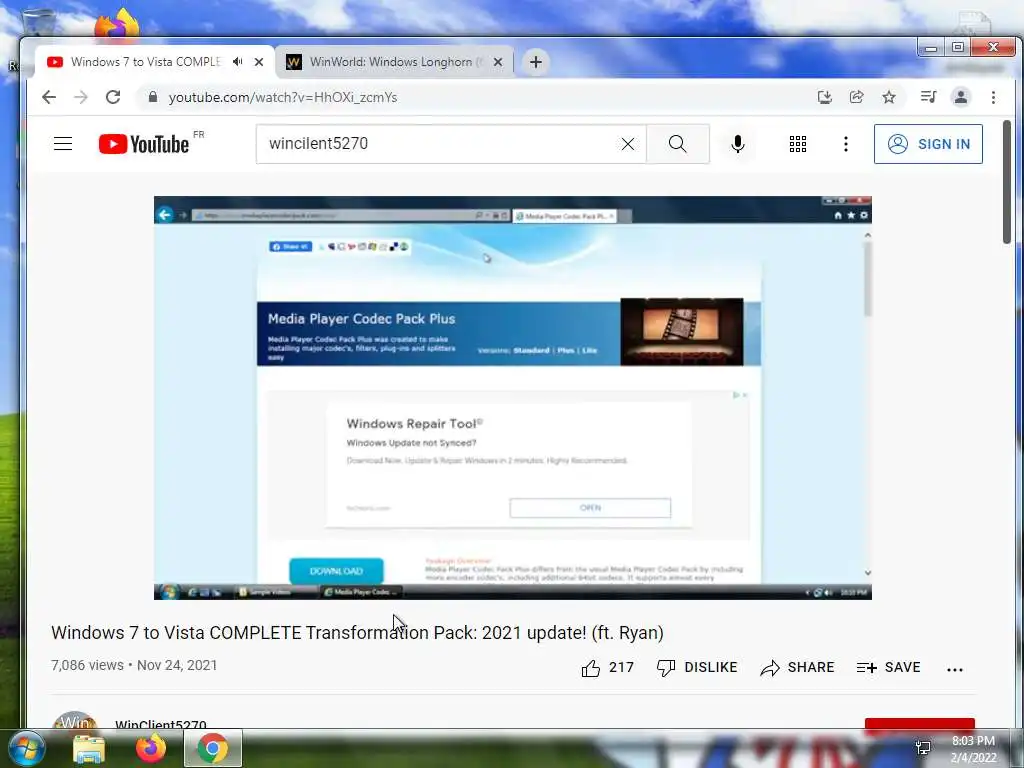Open the YouTube hamburger guide menu
The image size is (1024, 768).
pyautogui.click(x=63, y=144)
